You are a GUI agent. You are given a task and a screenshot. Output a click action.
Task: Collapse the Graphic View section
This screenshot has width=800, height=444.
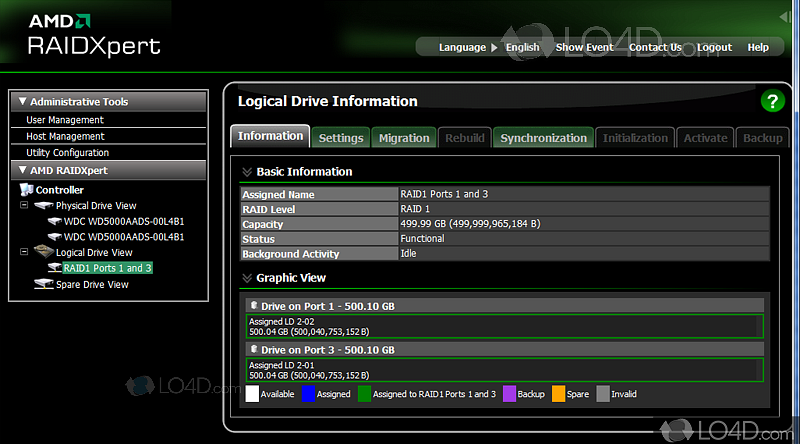[247, 278]
